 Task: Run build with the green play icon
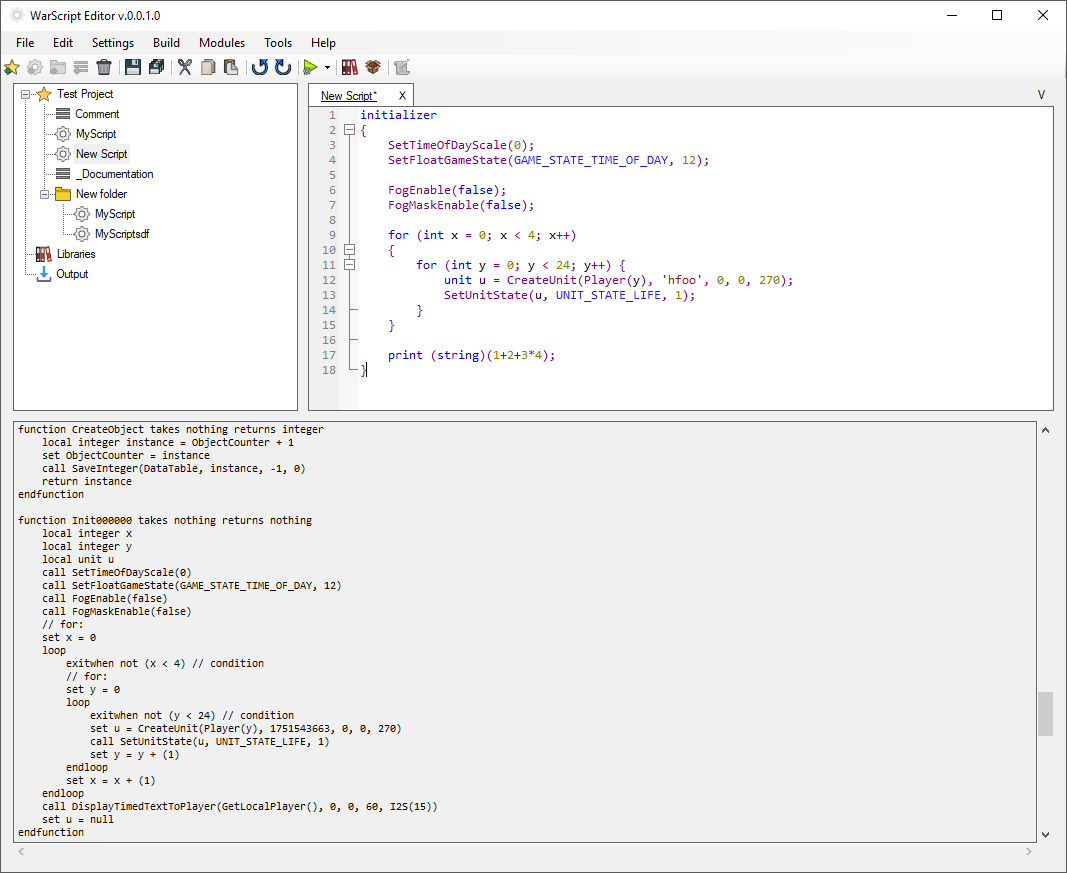pos(310,67)
